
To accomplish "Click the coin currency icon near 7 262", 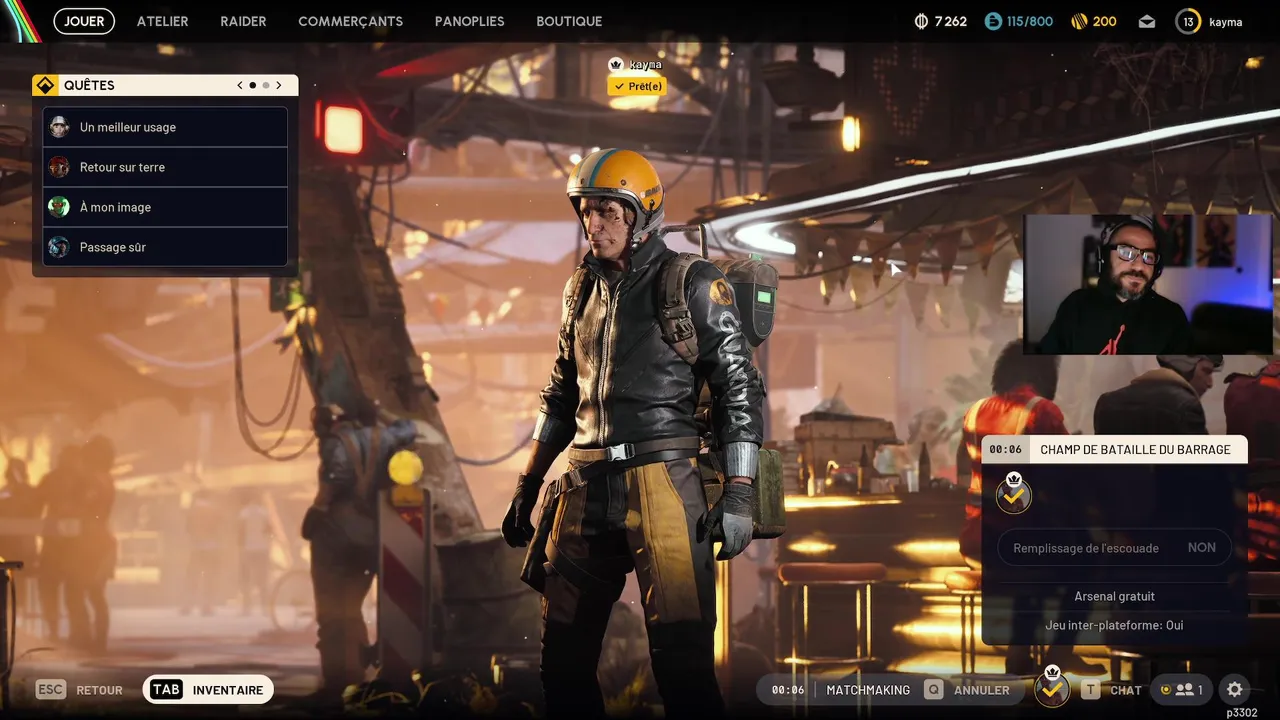I will 921,21.
